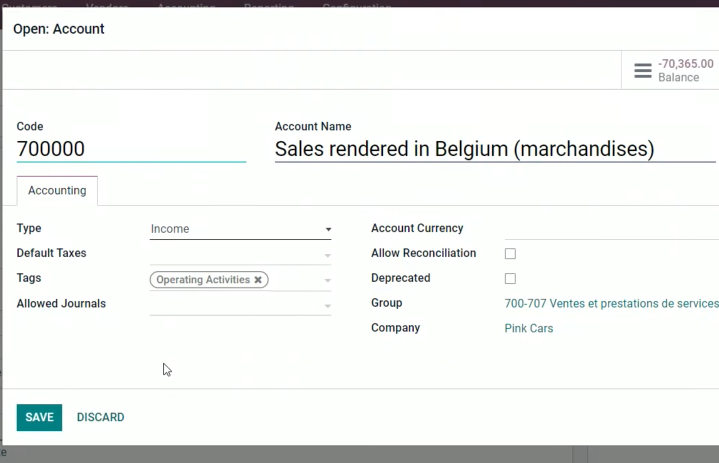Open the Type dropdown showing Income
The height and width of the screenshot is (463, 719).
coord(240,229)
